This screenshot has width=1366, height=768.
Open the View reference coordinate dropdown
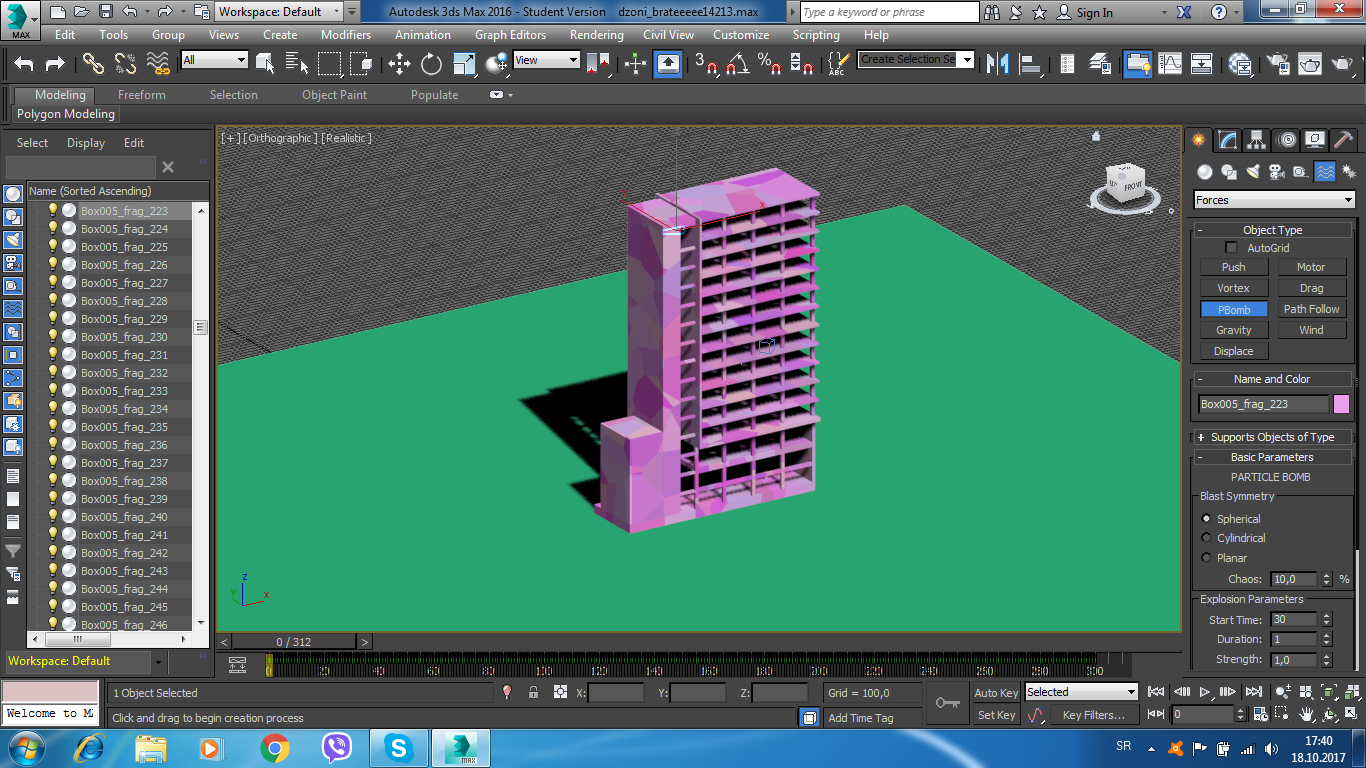[x=546, y=60]
